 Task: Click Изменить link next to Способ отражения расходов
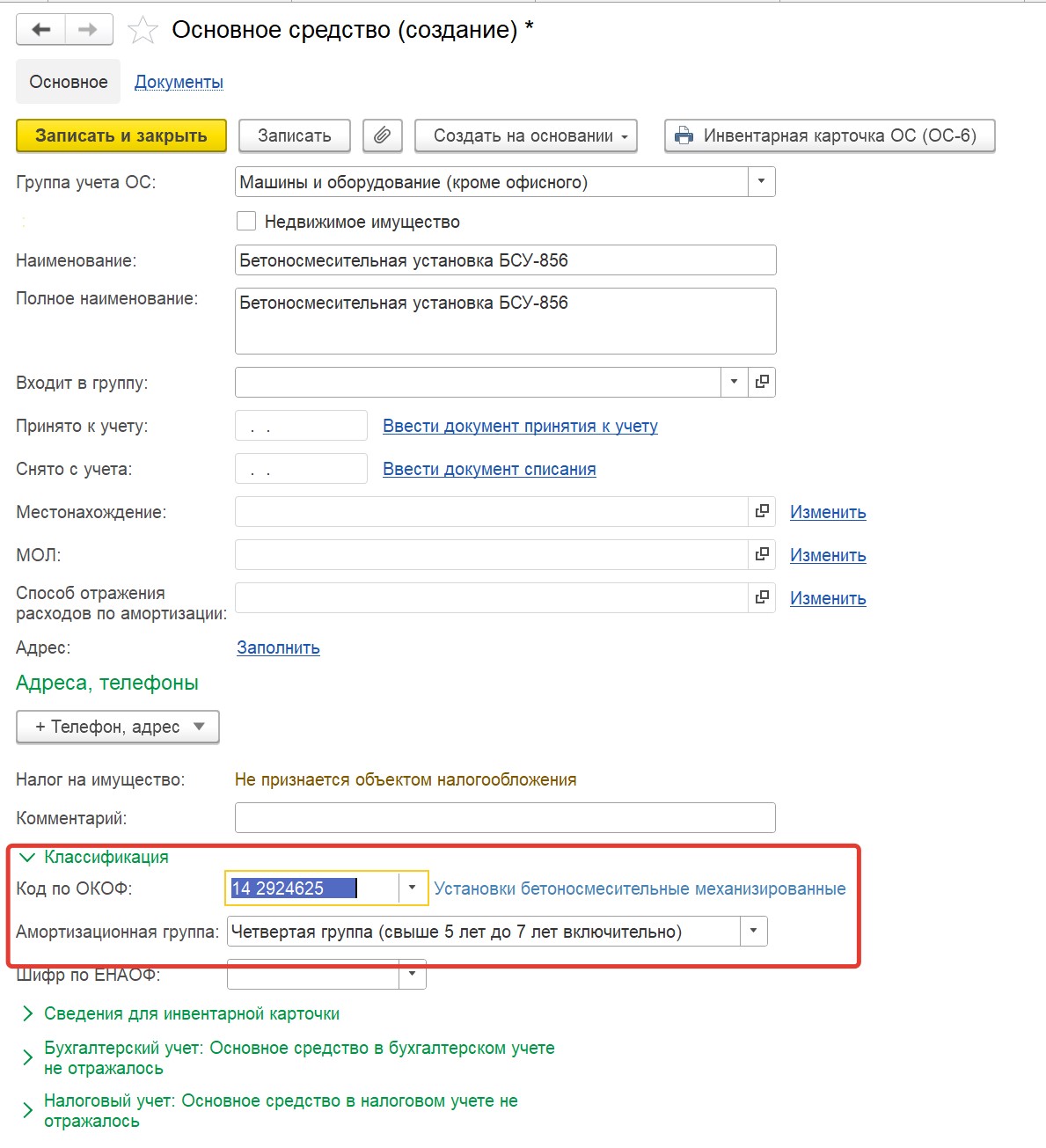pyautogui.click(x=828, y=598)
